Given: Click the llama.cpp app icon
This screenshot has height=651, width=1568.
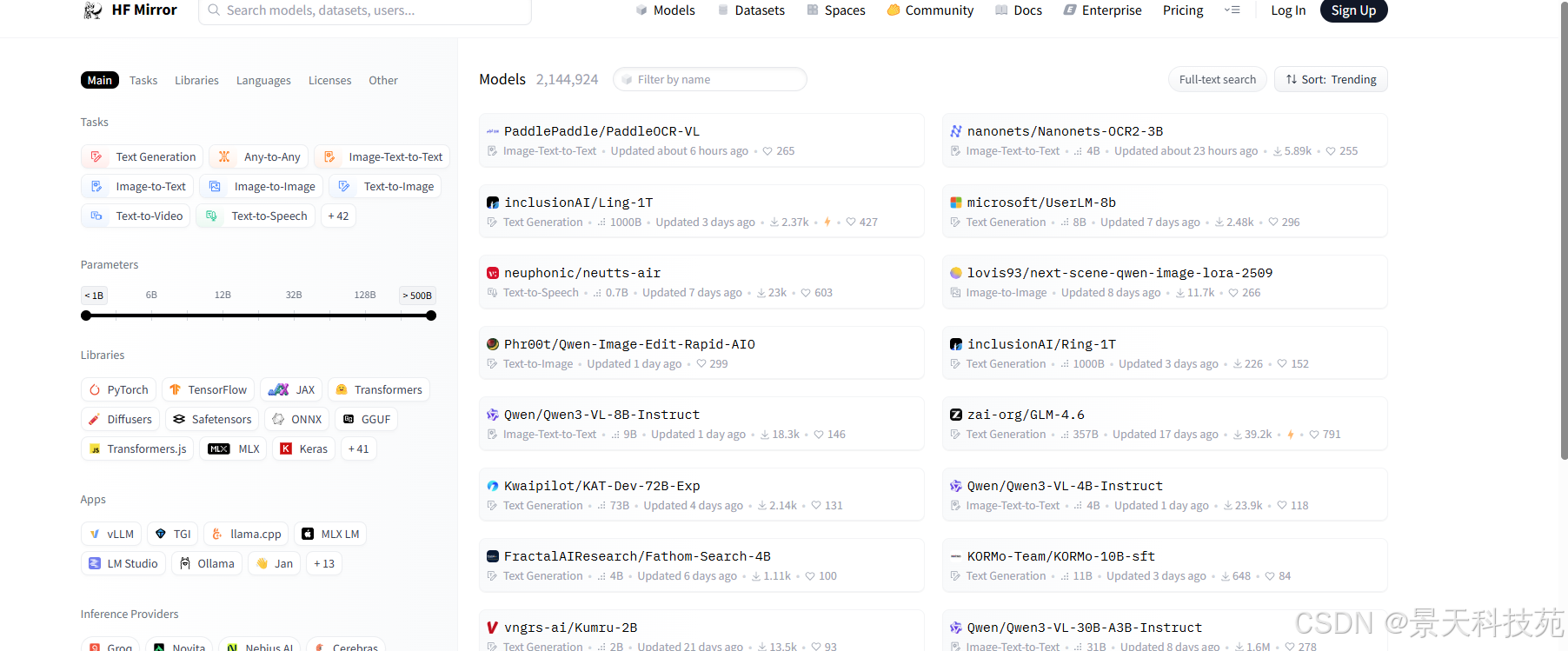Looking at the screenshot, I should (x=217, y=535).
